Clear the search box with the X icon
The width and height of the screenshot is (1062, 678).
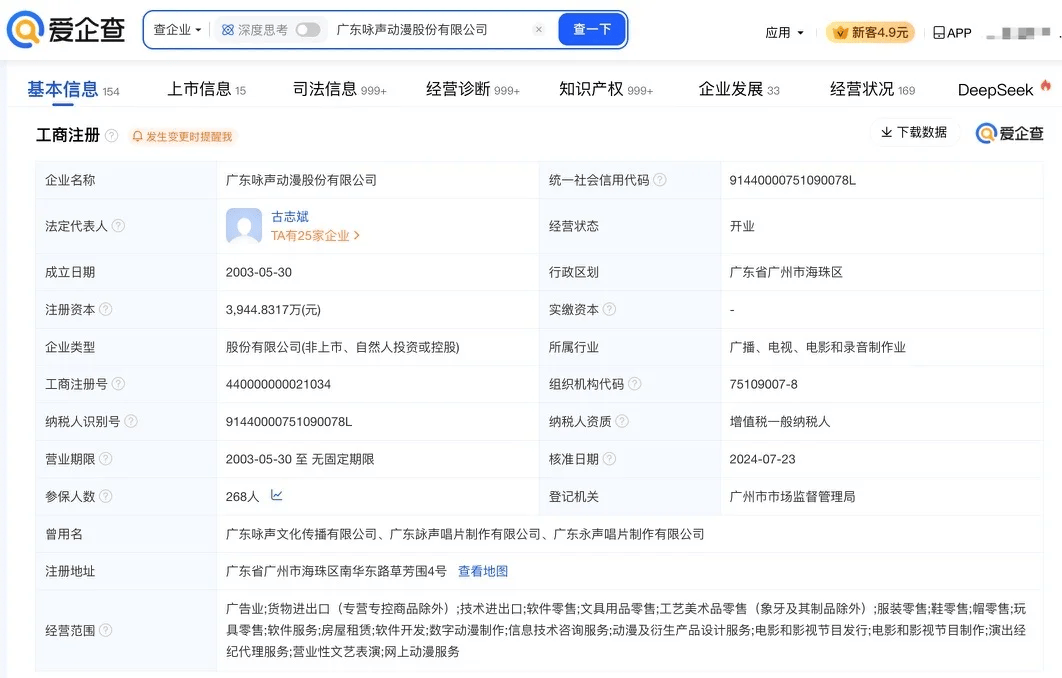click(538, 29)
